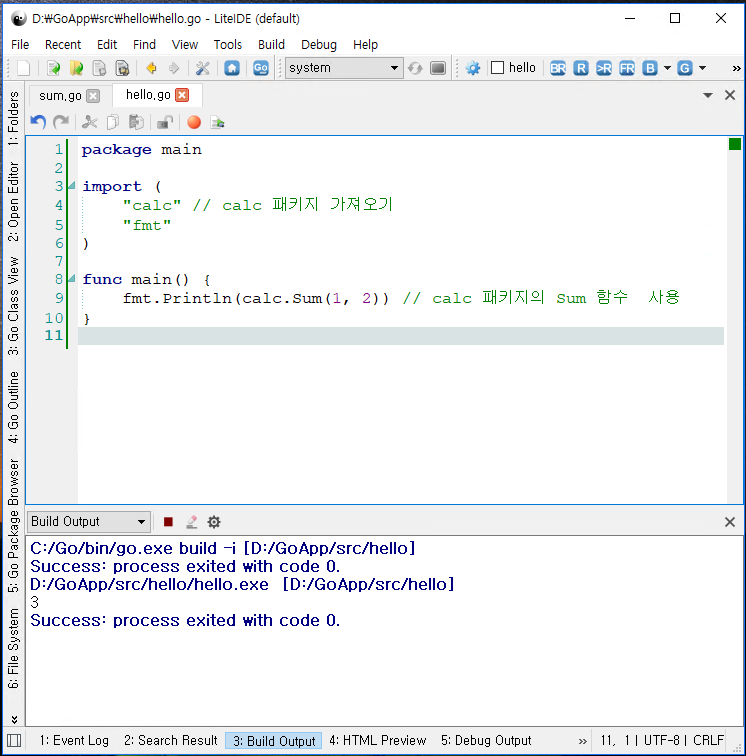The width and height of the screenshot is (746, 756).
Task: Click the Go document icon in toolbar
Action: click(261, 68)
